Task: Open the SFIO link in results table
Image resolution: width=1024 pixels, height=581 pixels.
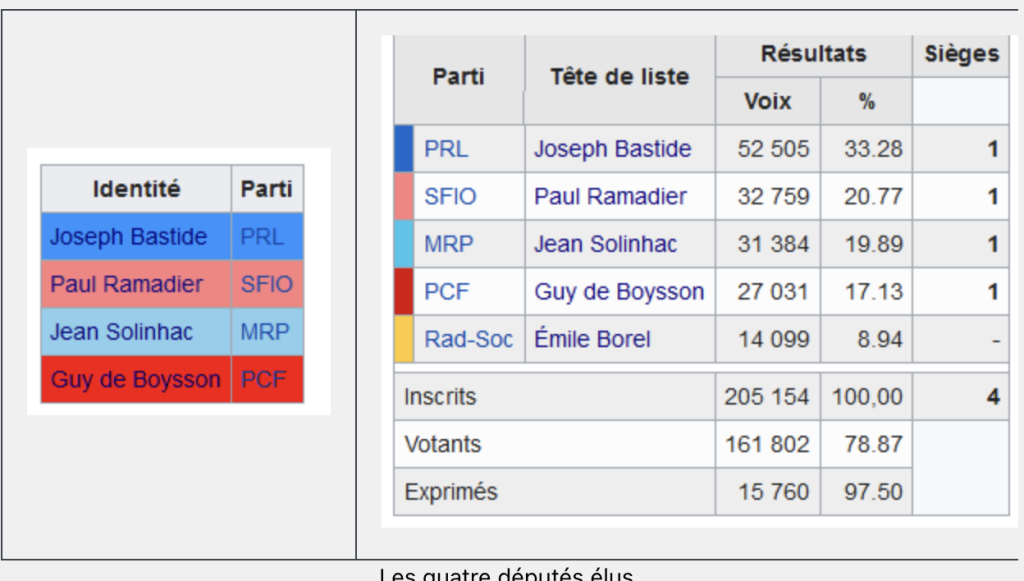Action: (450, 196)
